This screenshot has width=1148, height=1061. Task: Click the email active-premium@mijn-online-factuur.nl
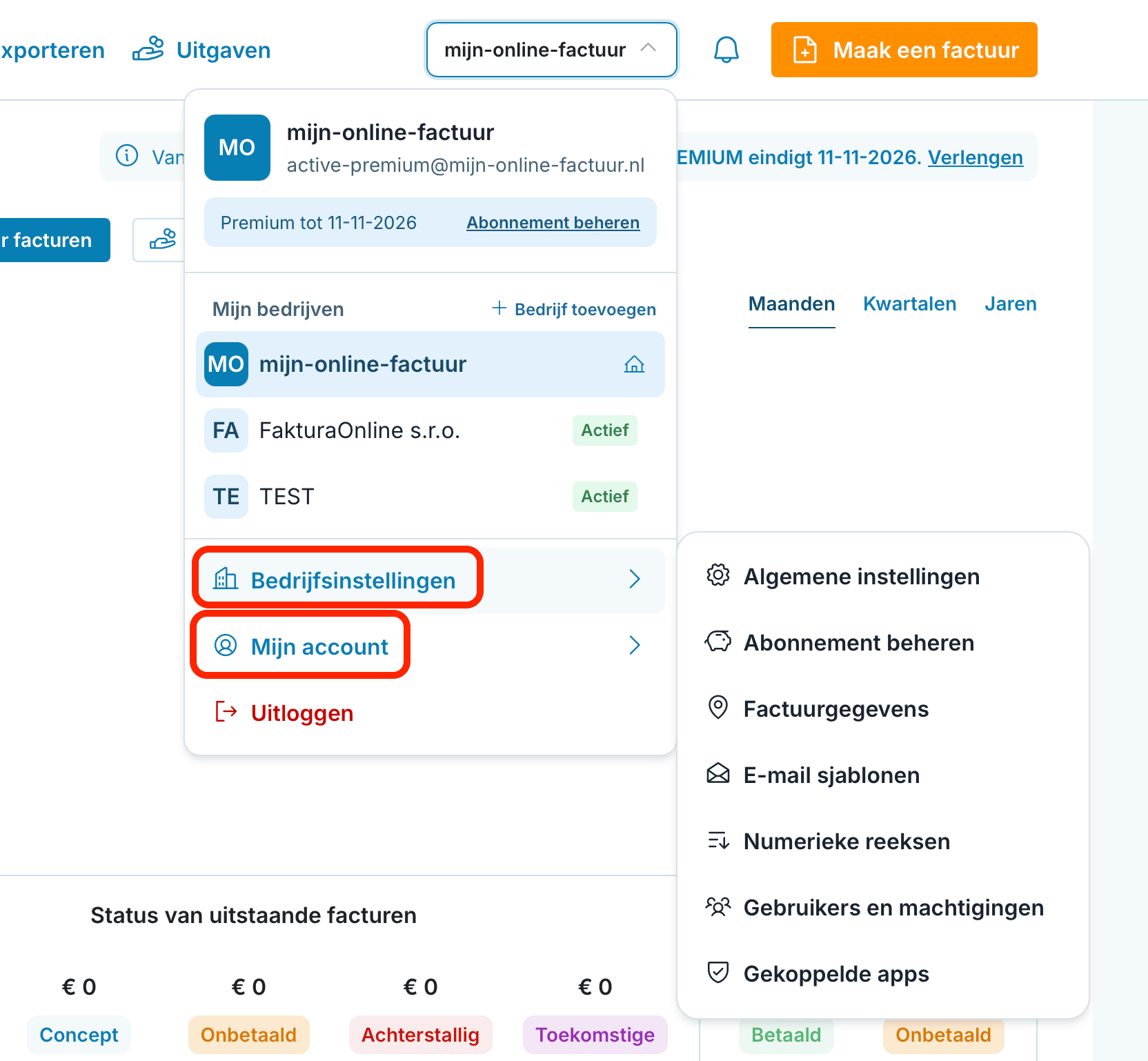(466, 166)
